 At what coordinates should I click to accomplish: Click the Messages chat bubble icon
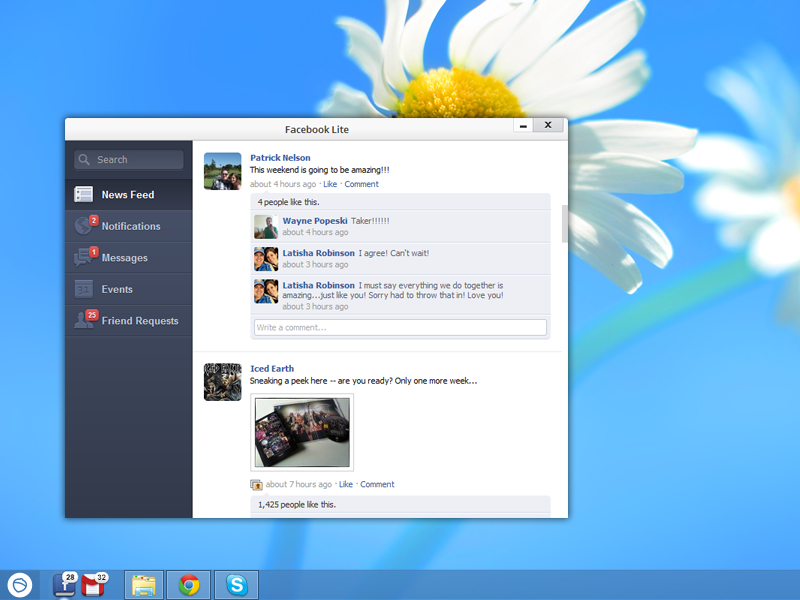tap(83, 258)
